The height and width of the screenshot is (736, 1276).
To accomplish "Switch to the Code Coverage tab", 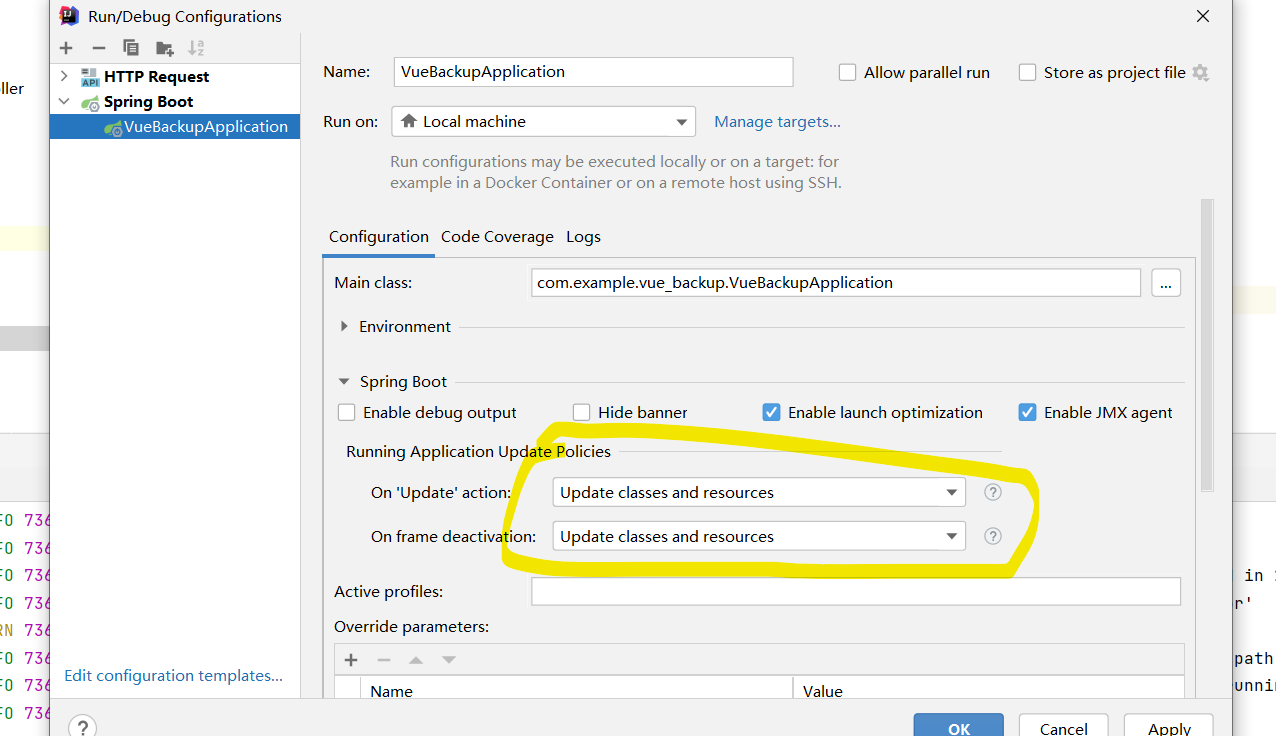I will click(497, 237).
